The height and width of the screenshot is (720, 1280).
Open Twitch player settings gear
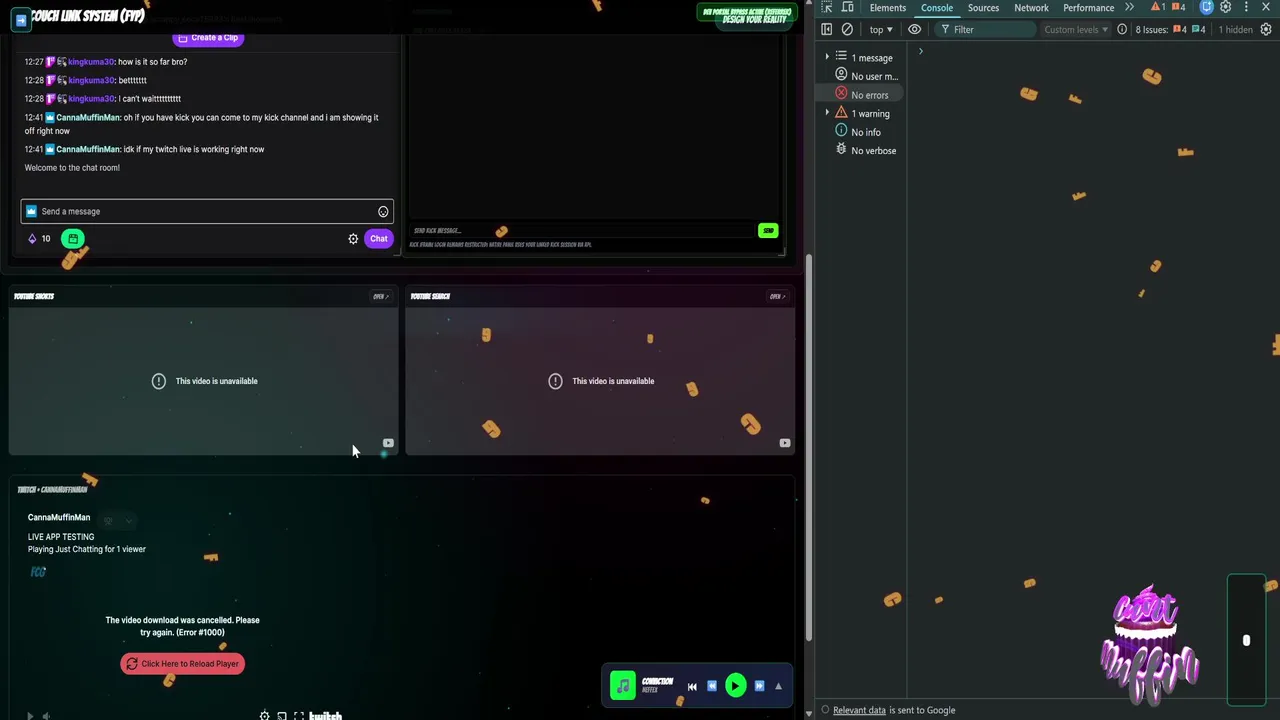coord(264,716)
